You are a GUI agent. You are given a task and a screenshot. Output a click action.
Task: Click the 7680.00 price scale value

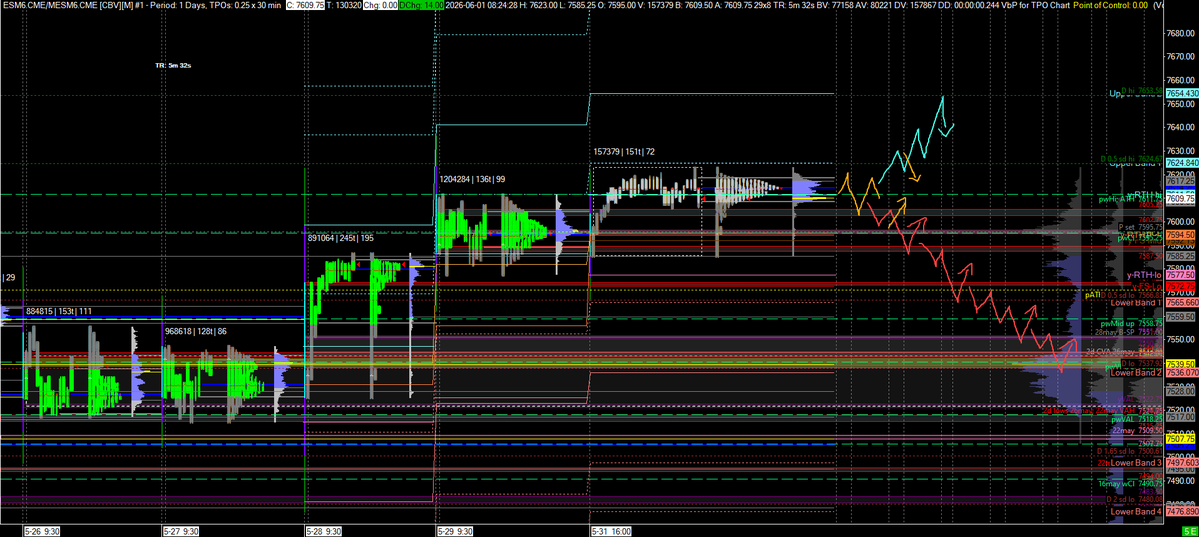click(1181, 33)
